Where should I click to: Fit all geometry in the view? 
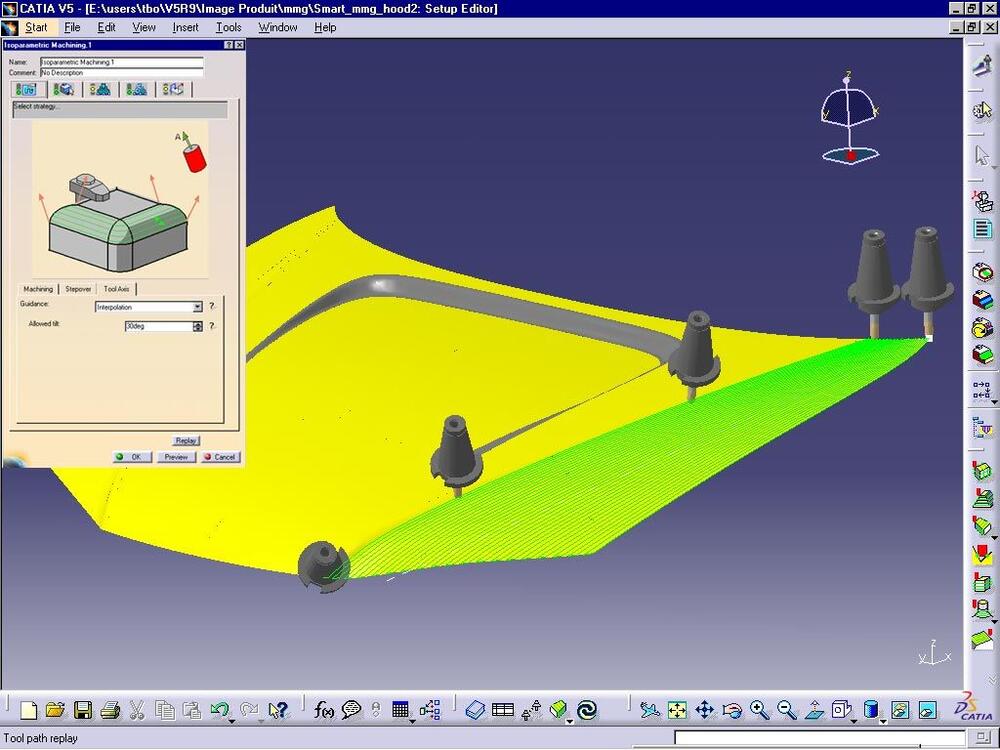(x=677, y=710)
